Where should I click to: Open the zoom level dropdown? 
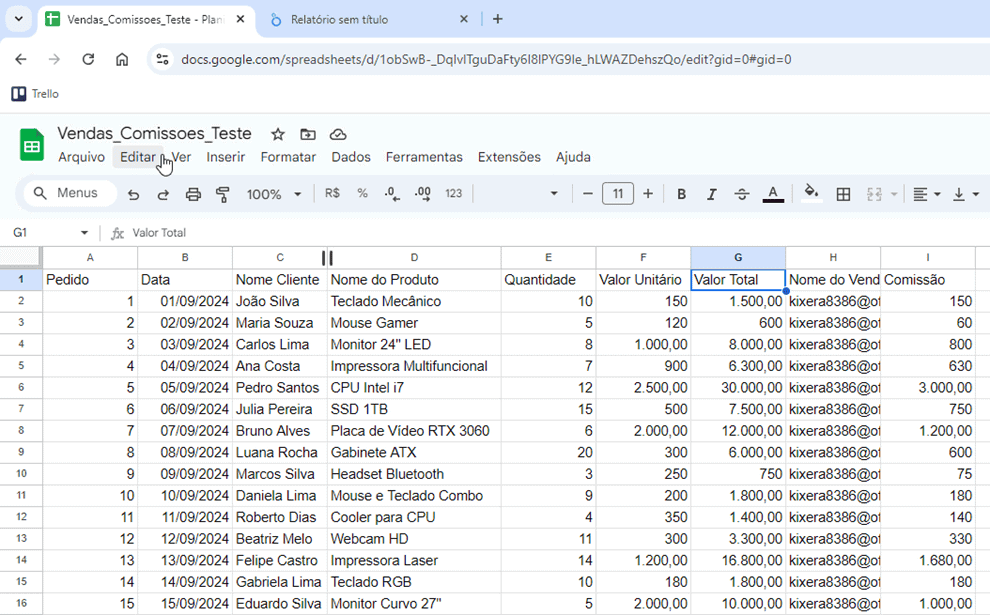click(x=273, y=194)
